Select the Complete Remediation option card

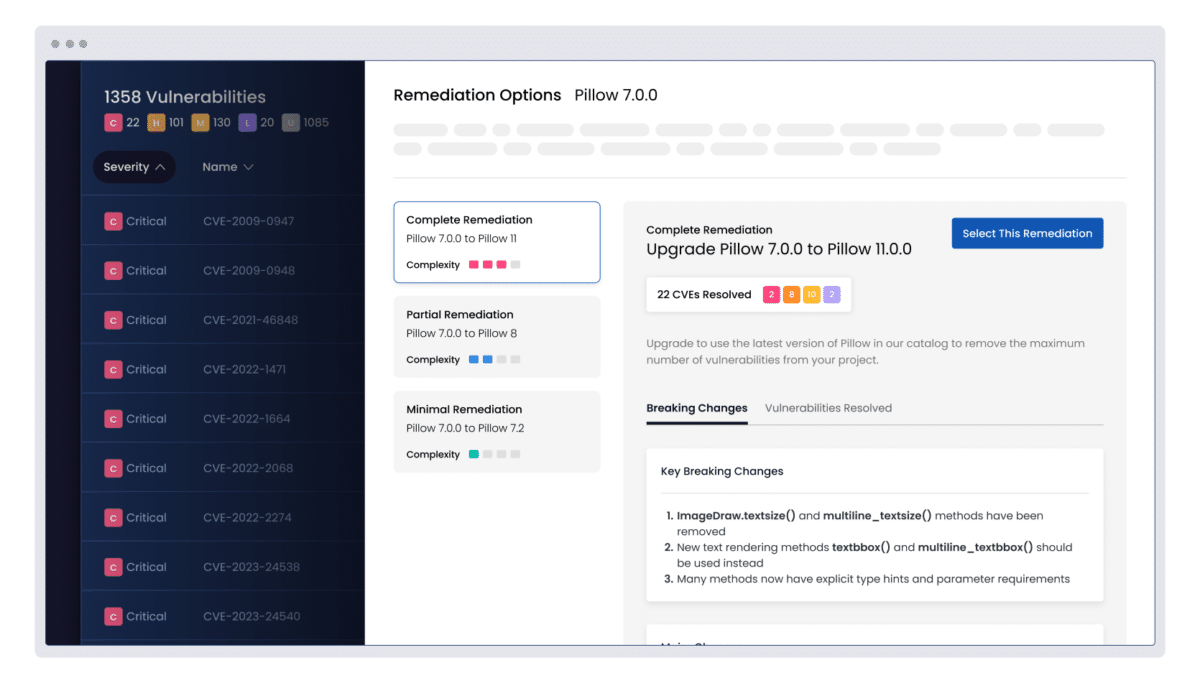(497, 242)
